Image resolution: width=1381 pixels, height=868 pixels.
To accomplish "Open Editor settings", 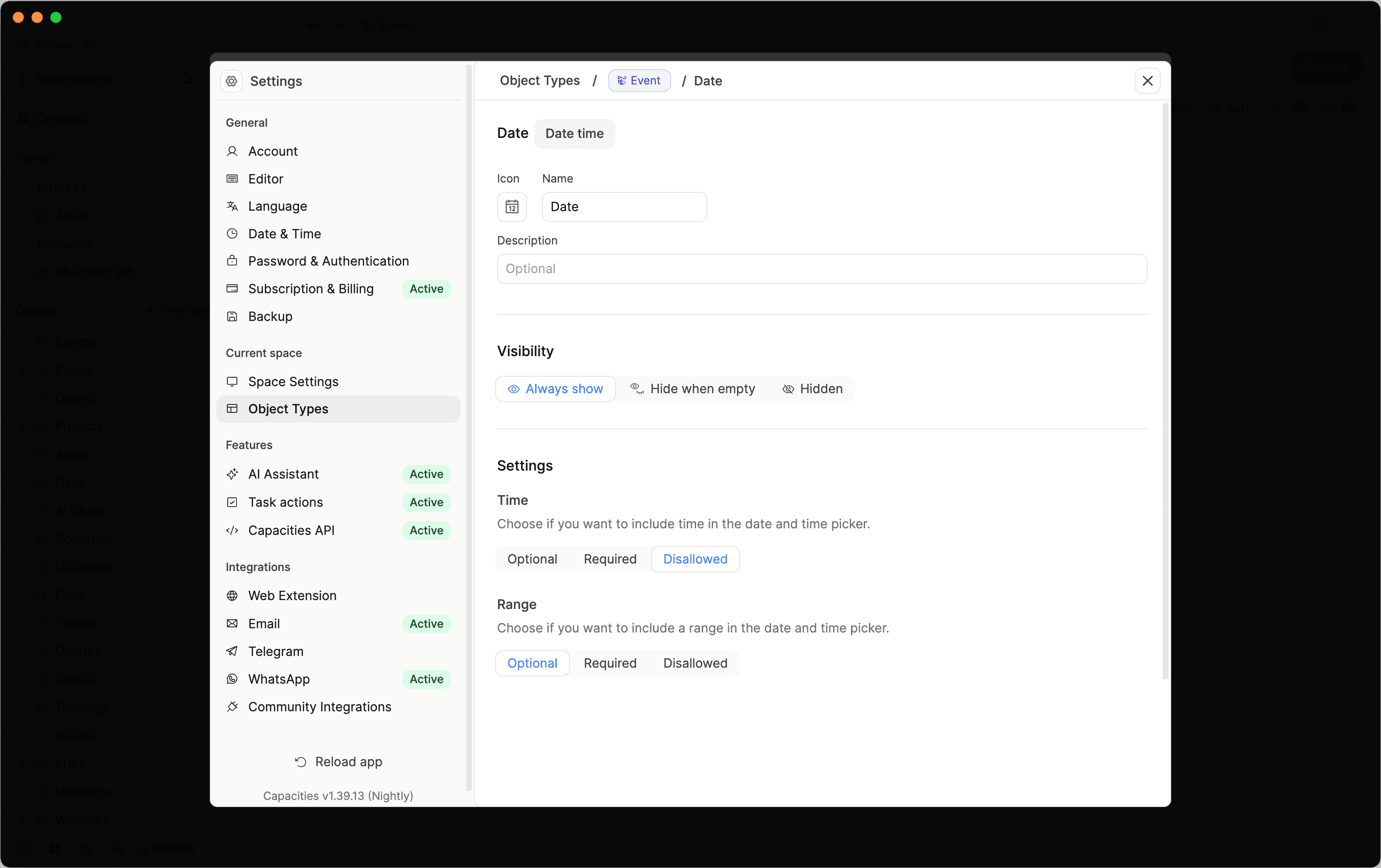I will pyautogui.click(x=338, y=179).
